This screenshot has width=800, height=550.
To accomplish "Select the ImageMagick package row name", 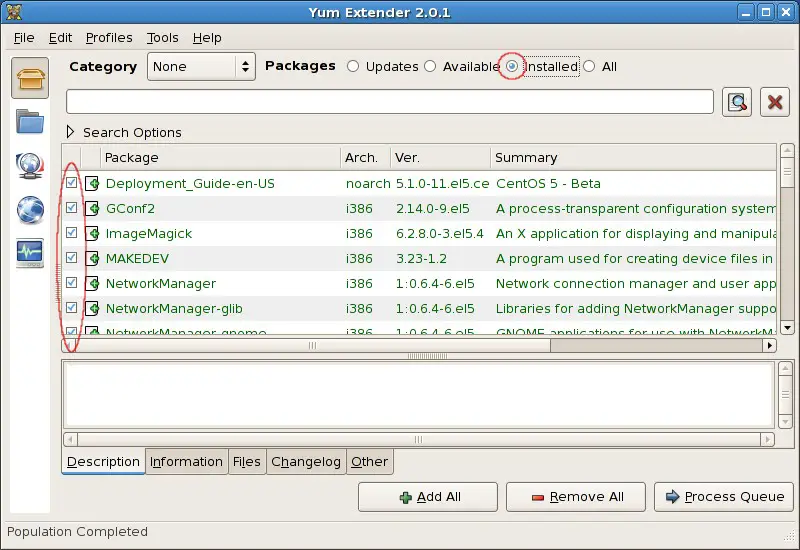I will coord(148,234).
